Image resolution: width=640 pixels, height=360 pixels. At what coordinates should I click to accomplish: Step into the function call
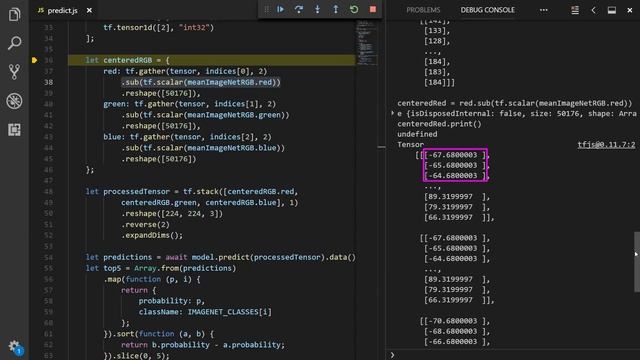(317, 9)
